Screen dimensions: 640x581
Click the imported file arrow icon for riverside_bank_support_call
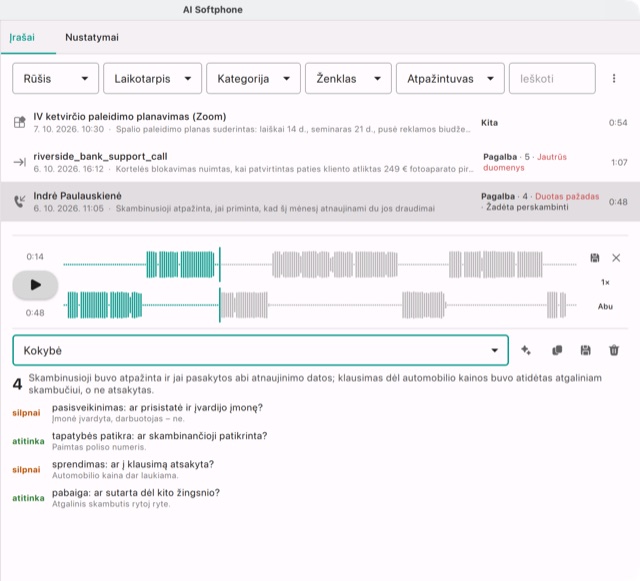(x=20, y=162)
